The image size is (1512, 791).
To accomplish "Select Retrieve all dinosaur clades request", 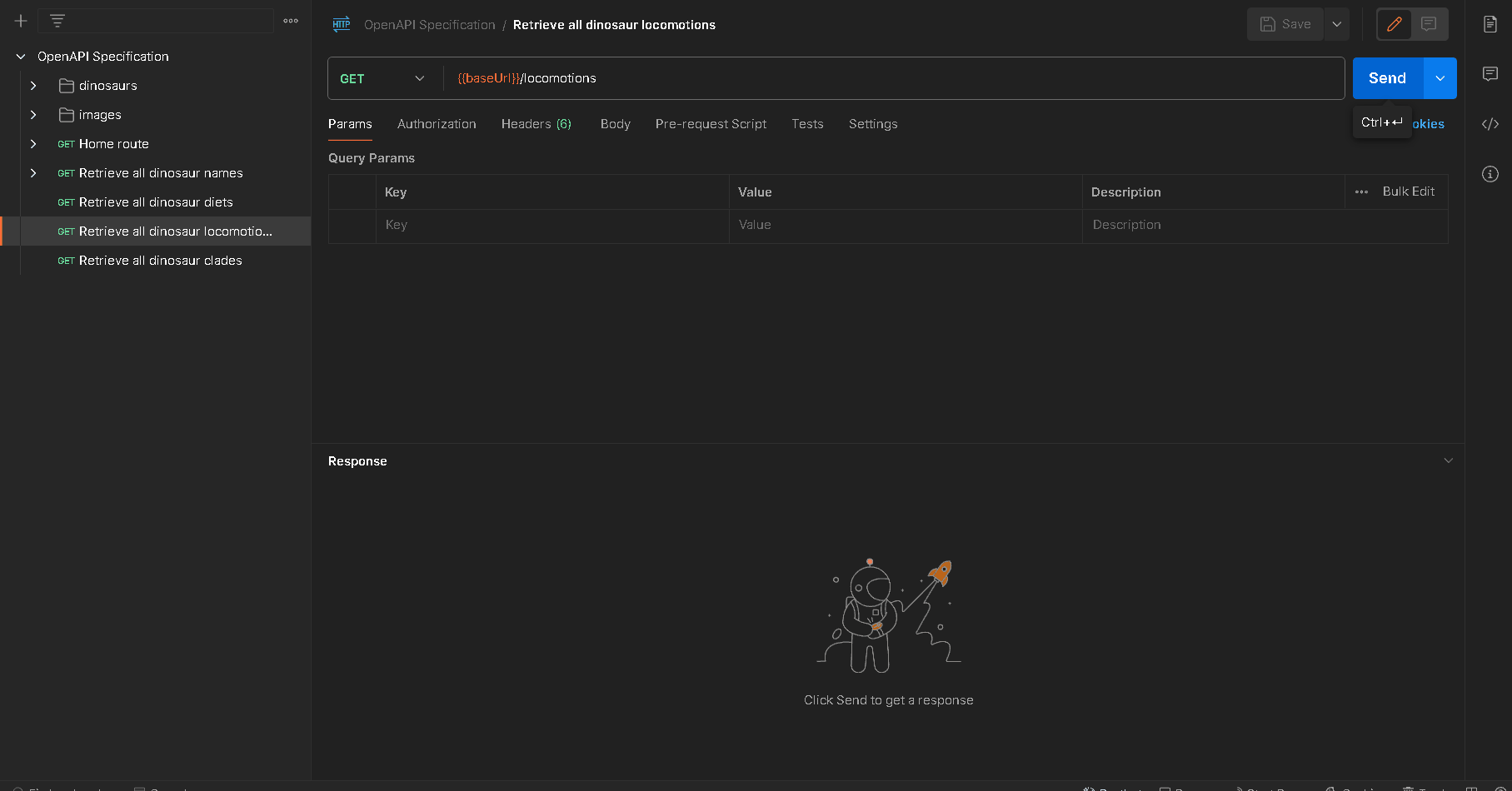I will [160, 261].
